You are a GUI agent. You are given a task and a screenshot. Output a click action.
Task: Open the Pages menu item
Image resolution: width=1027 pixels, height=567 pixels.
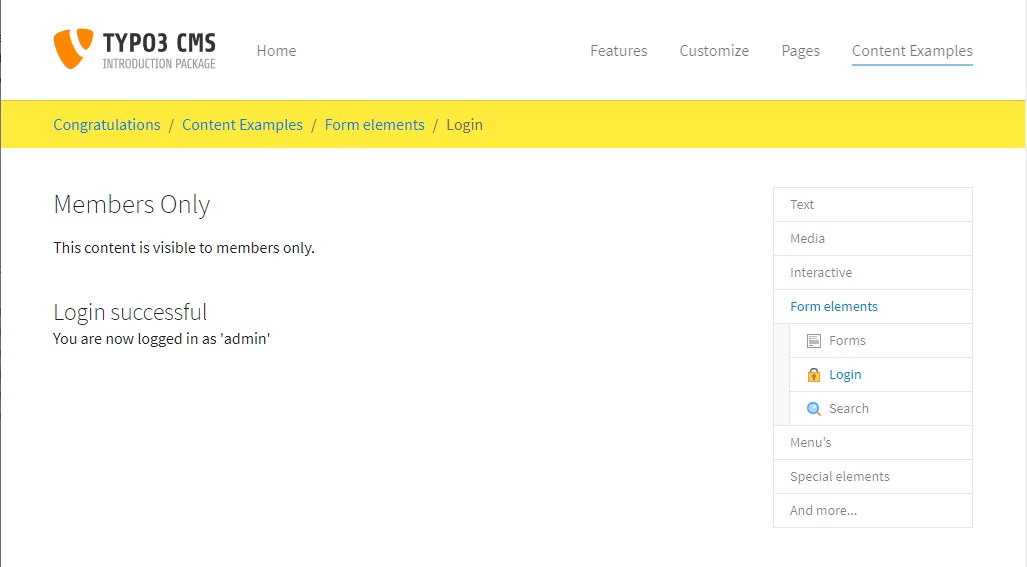[x=800, y=51]
